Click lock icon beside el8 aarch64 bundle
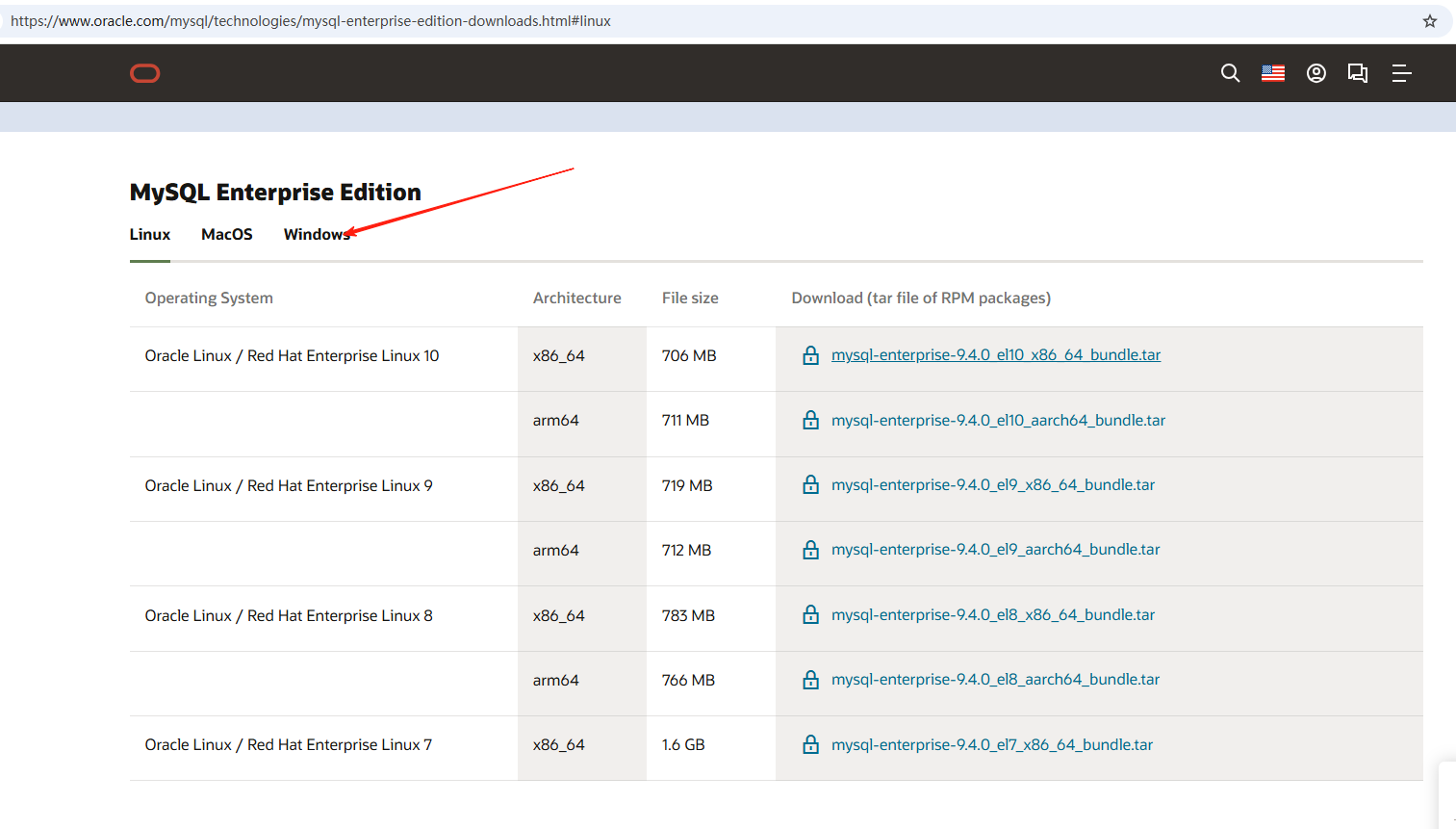Viewport: 1456px width, 829px height. pyautogui.click(x=811, y=680)
